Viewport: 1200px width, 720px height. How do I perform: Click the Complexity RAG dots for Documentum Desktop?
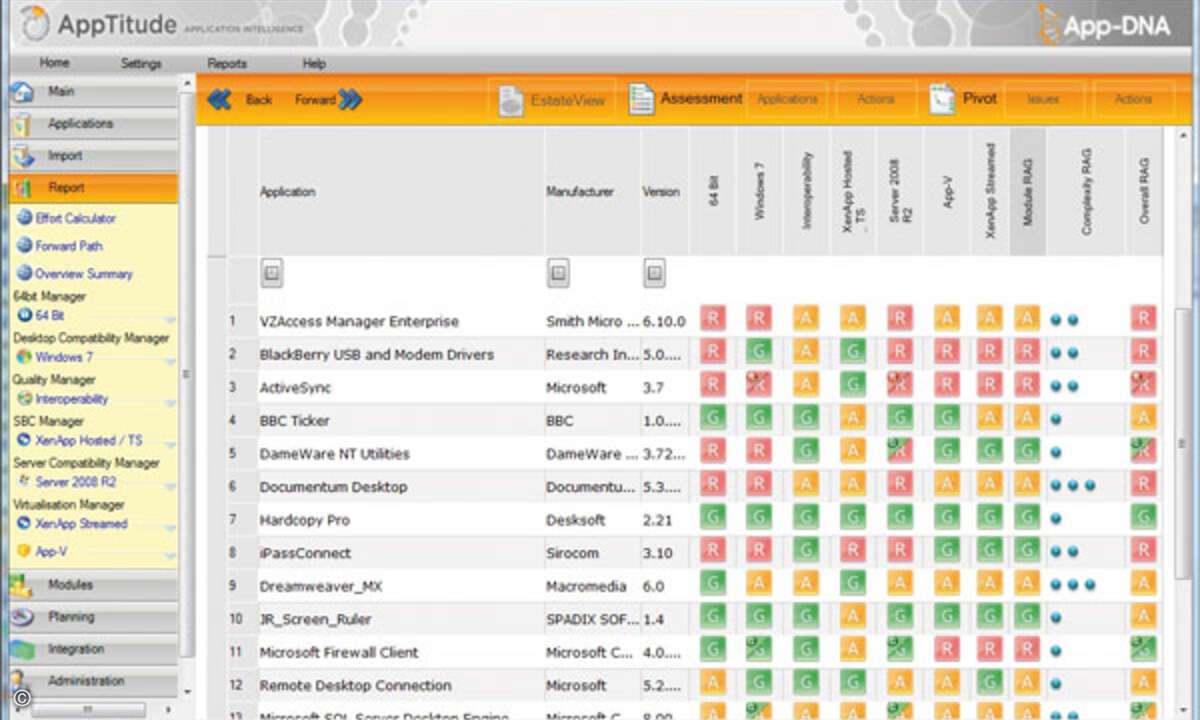1073,486
